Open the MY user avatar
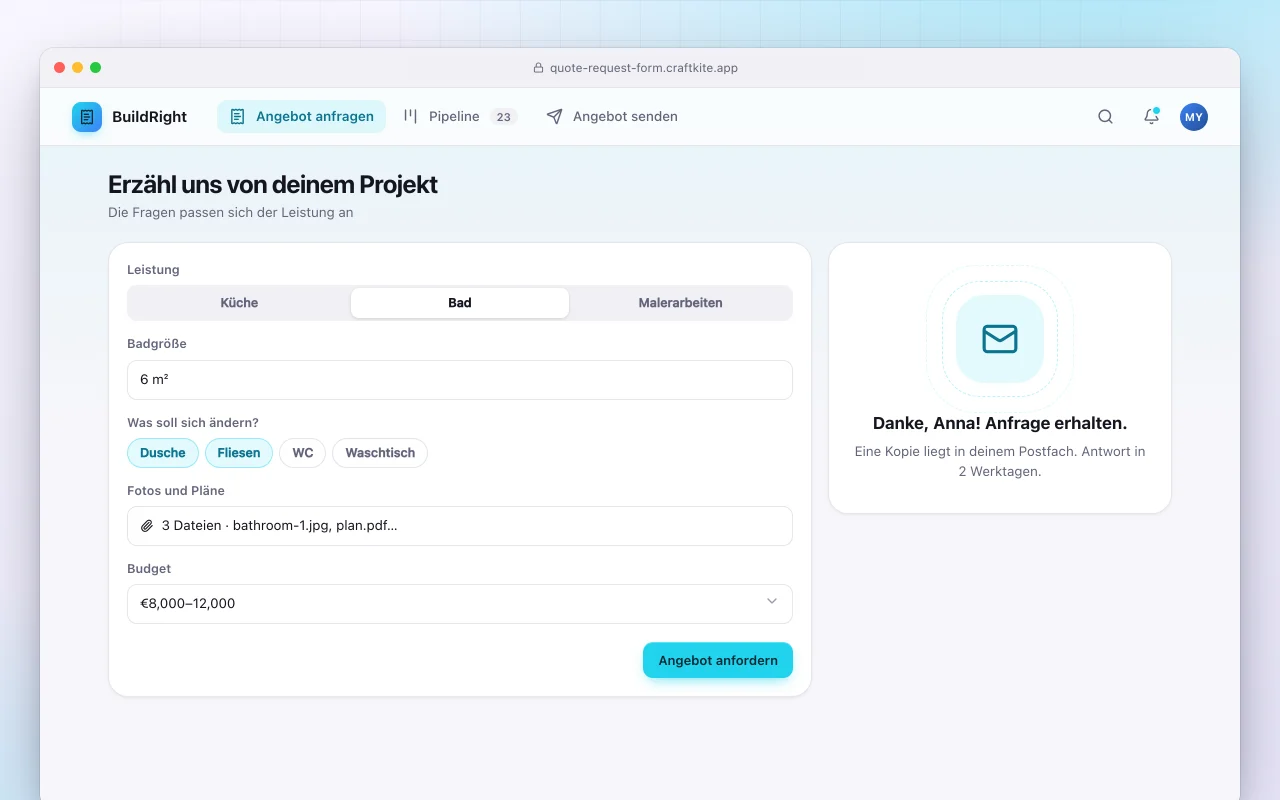The image size is (1280, 800). tap(1194, 117)
